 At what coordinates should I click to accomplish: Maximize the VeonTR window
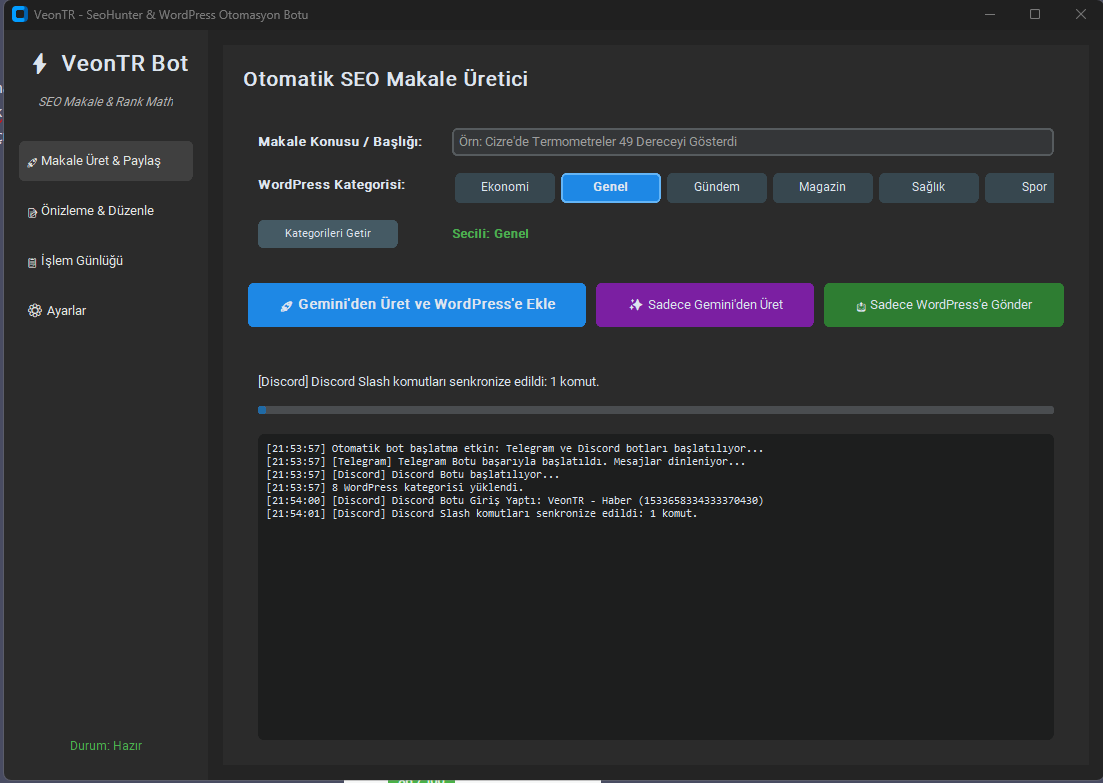(1035, 14)
